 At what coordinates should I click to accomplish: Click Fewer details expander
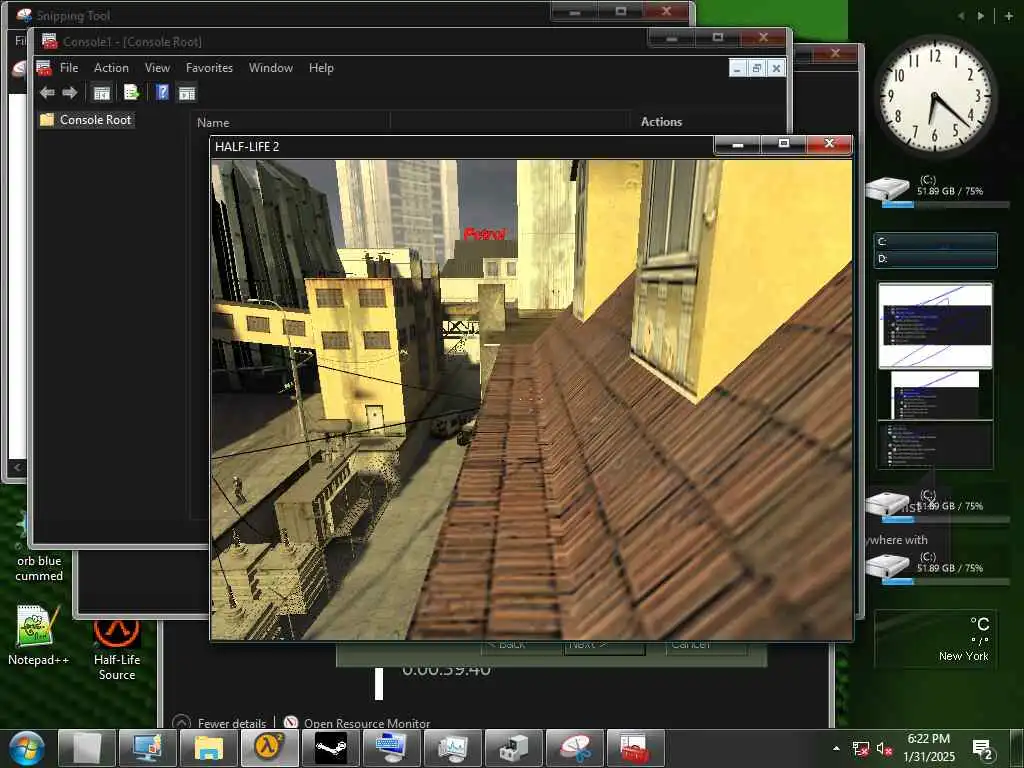(x=219, y=723)
